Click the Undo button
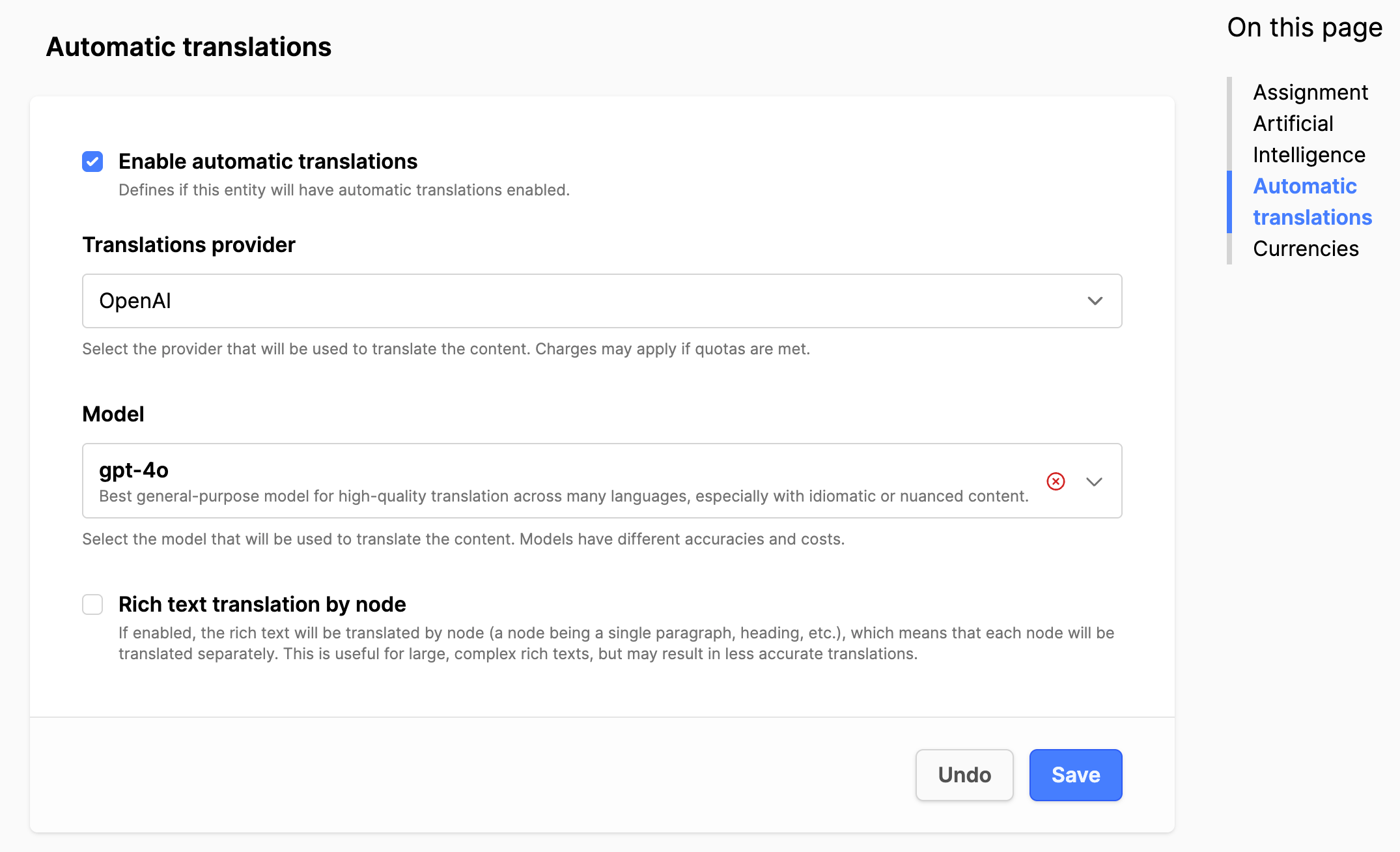 pos(964,774)
